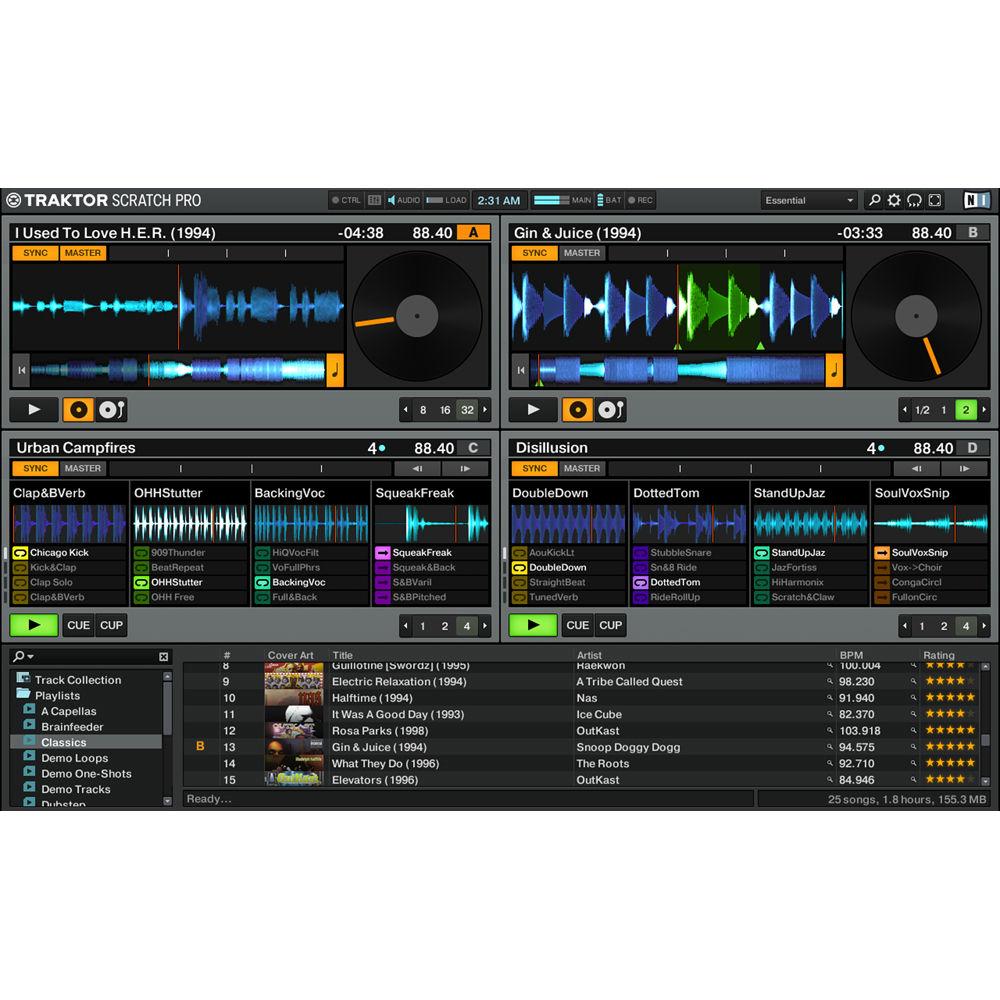Enable SYNC on Deck D
The image size is (1000, 1000).
pos(534,468)
